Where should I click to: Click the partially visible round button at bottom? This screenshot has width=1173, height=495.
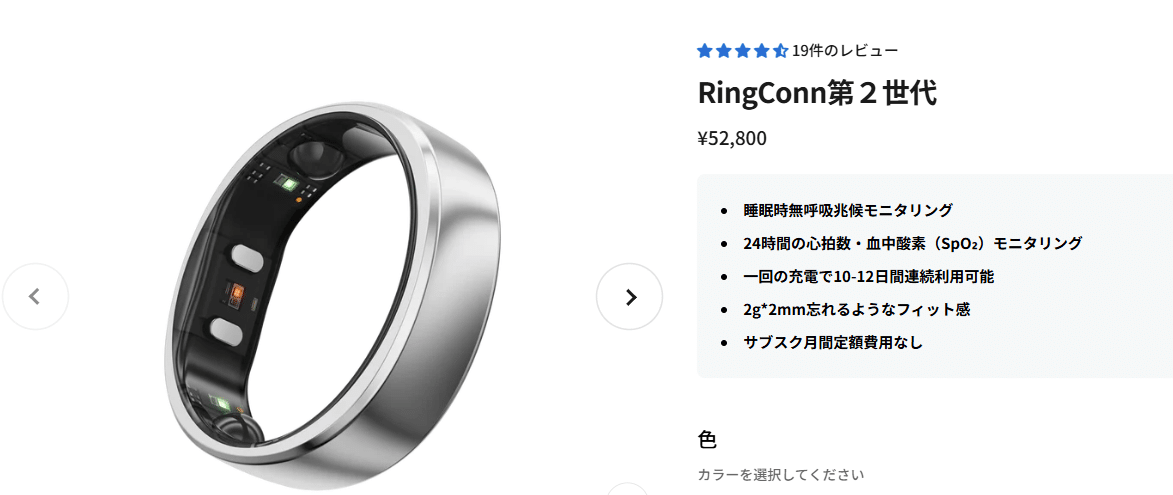click(626, 489)
